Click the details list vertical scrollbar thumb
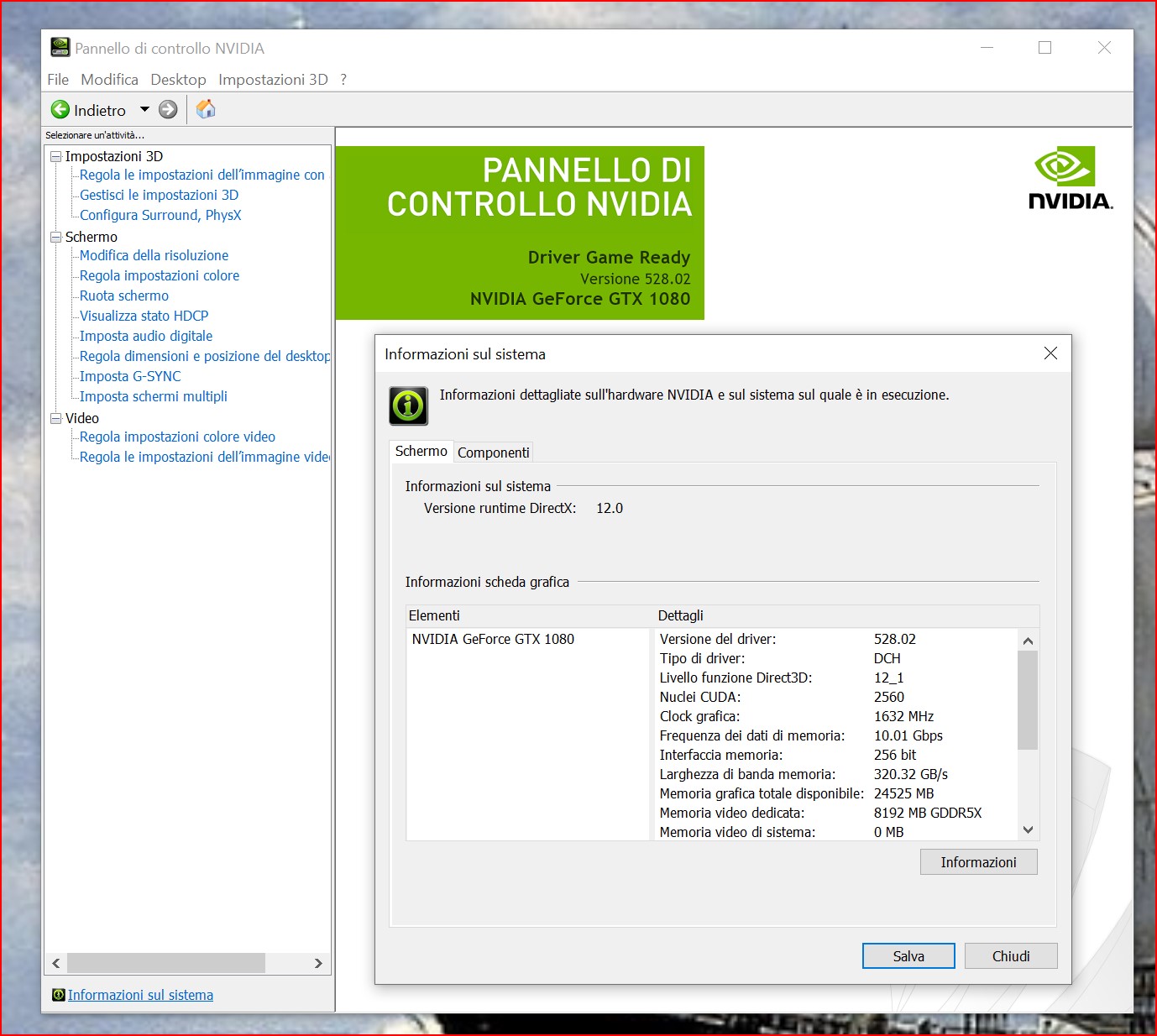The image size is (1157, 1036). click(x=1028, y=700)
